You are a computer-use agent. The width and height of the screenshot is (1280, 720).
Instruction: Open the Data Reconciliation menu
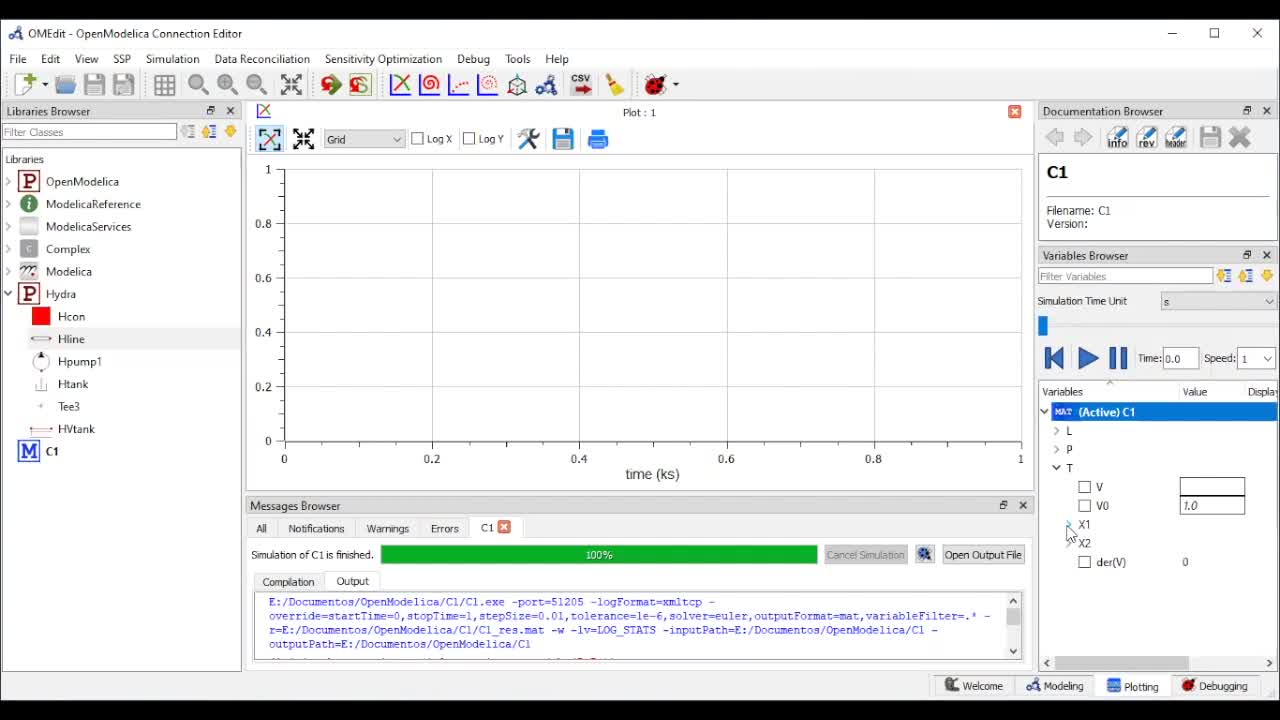pyautogui.click(x=262, y=59)
